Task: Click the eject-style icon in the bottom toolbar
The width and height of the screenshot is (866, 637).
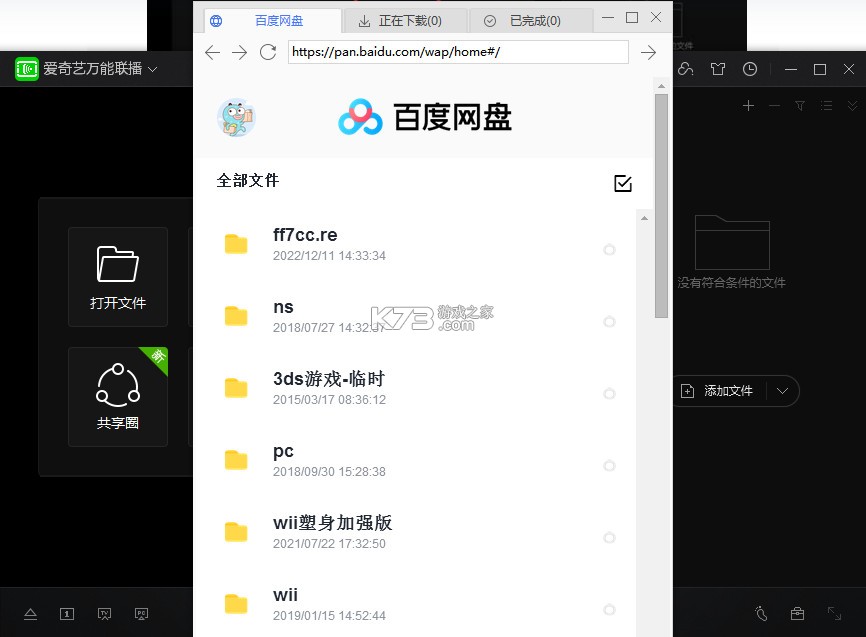Action: pyautogui.click(x=30, y=614)
